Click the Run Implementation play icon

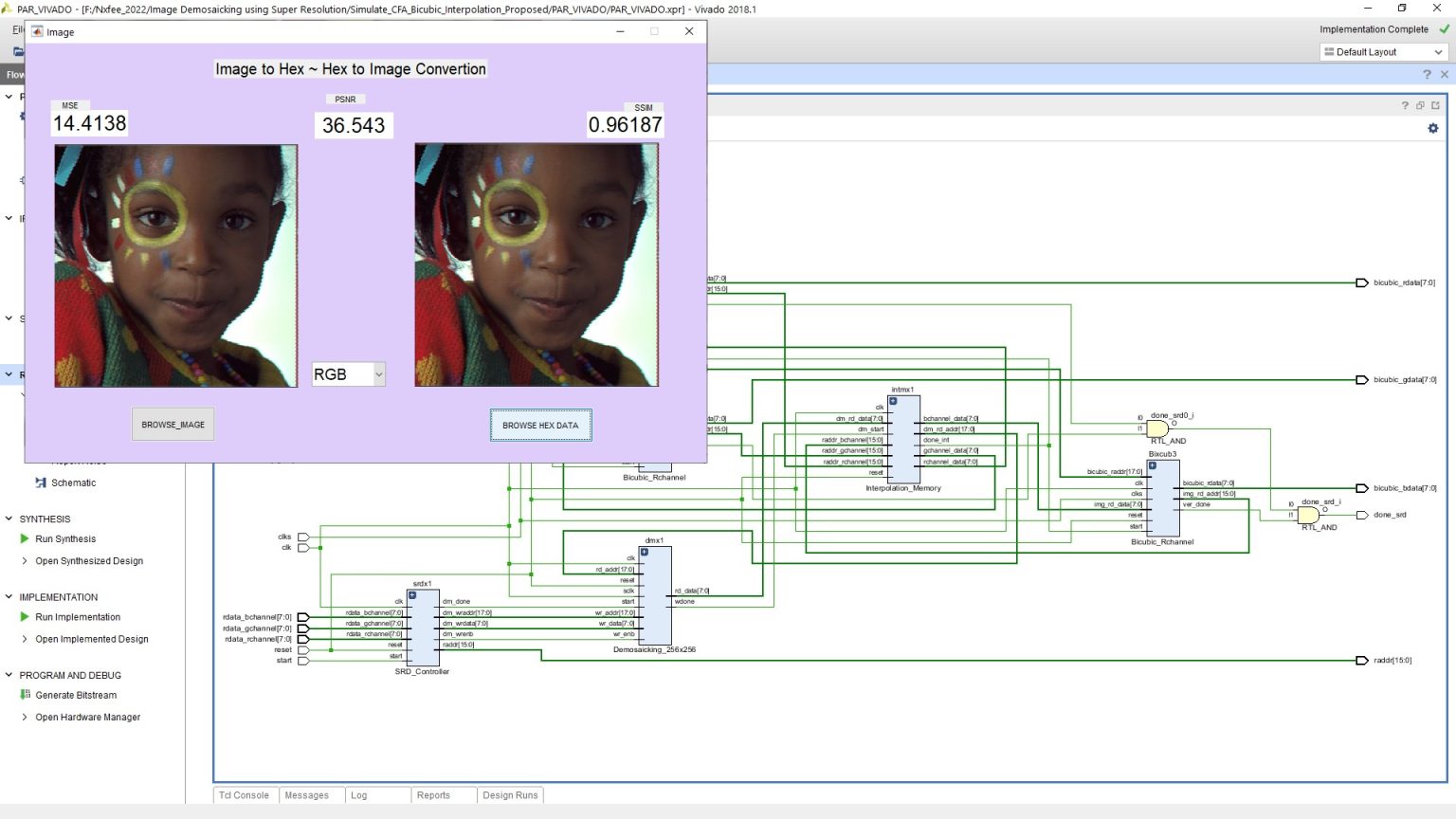pyautogui.click(x=25, y=617)
